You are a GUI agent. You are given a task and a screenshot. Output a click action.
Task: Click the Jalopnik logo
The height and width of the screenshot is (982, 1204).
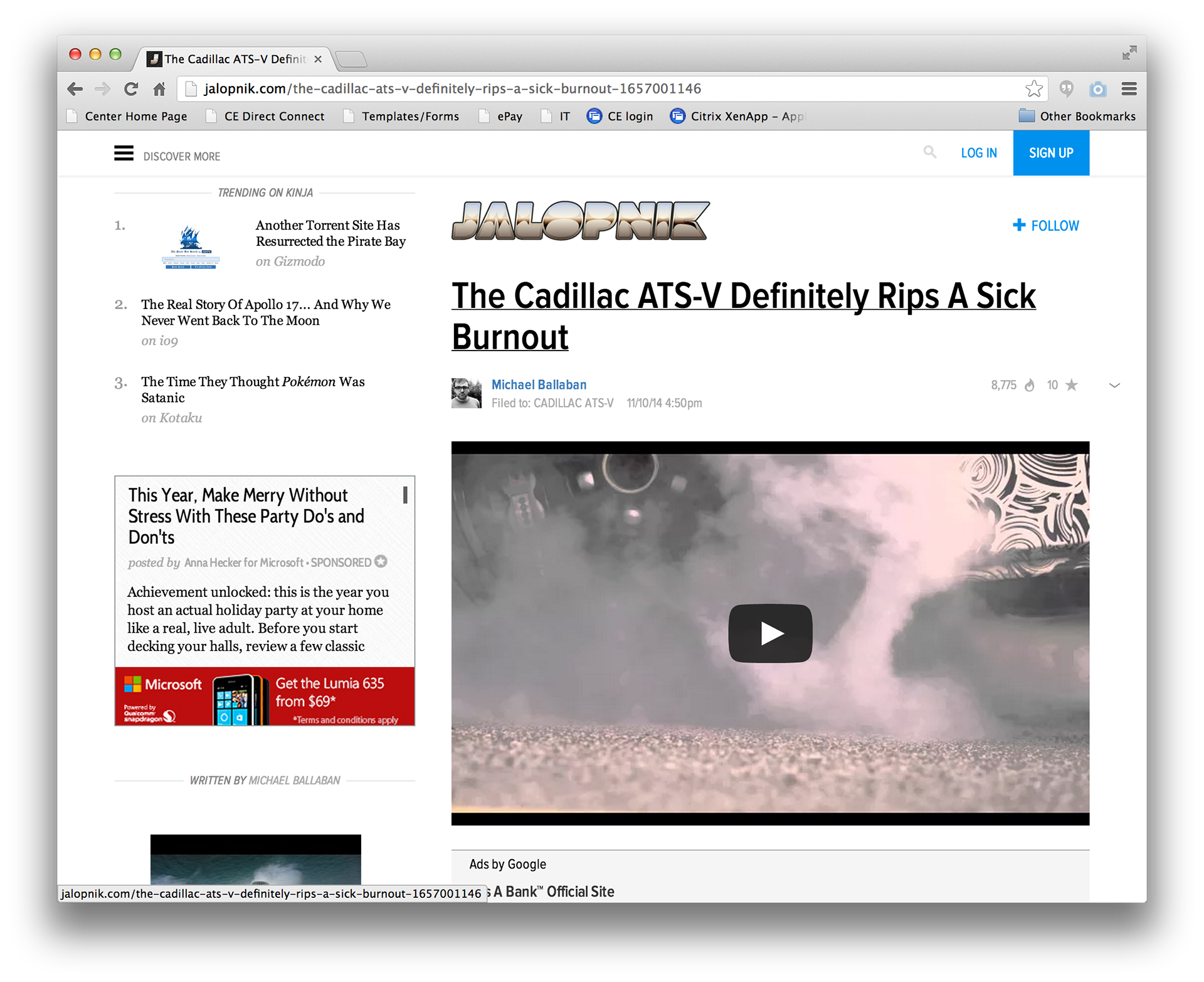581,221
